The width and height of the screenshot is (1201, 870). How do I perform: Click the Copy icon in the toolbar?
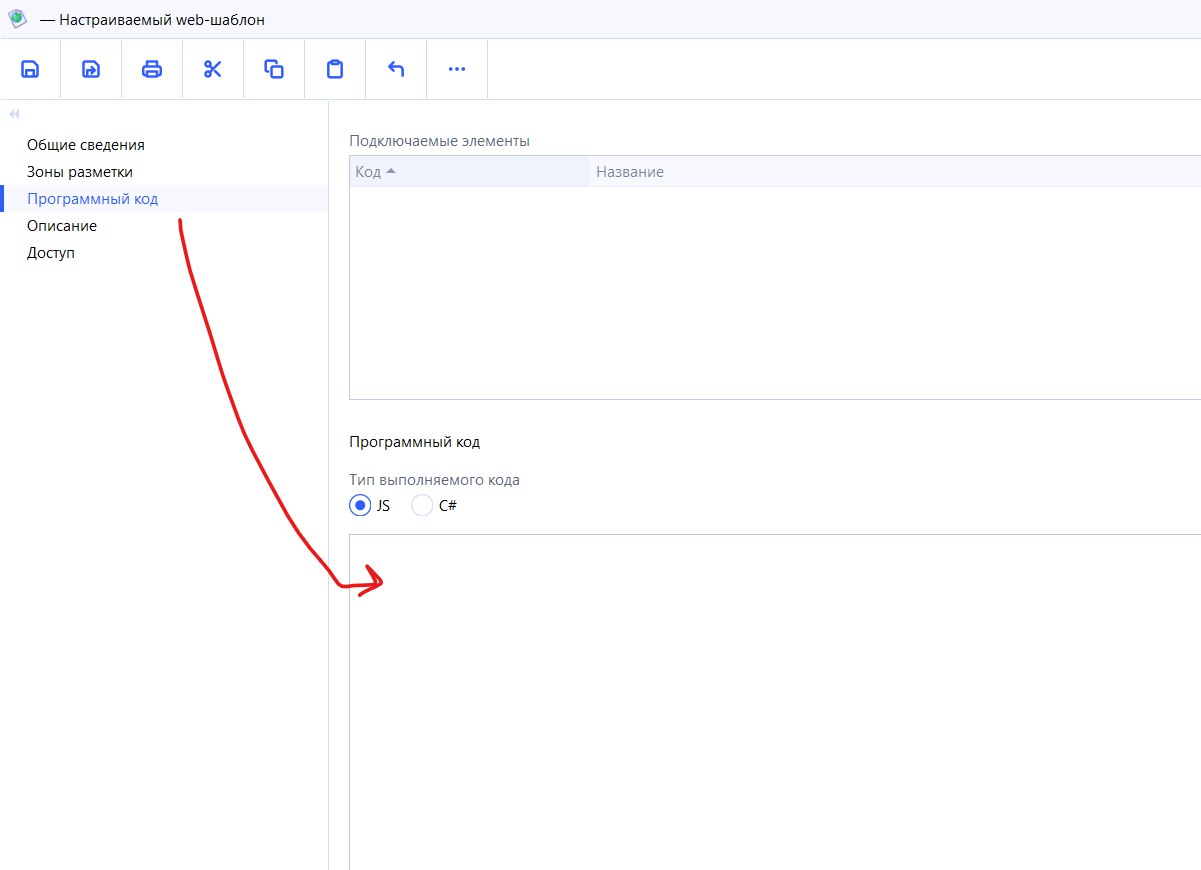pyautogui.click(x=274, y=69)
